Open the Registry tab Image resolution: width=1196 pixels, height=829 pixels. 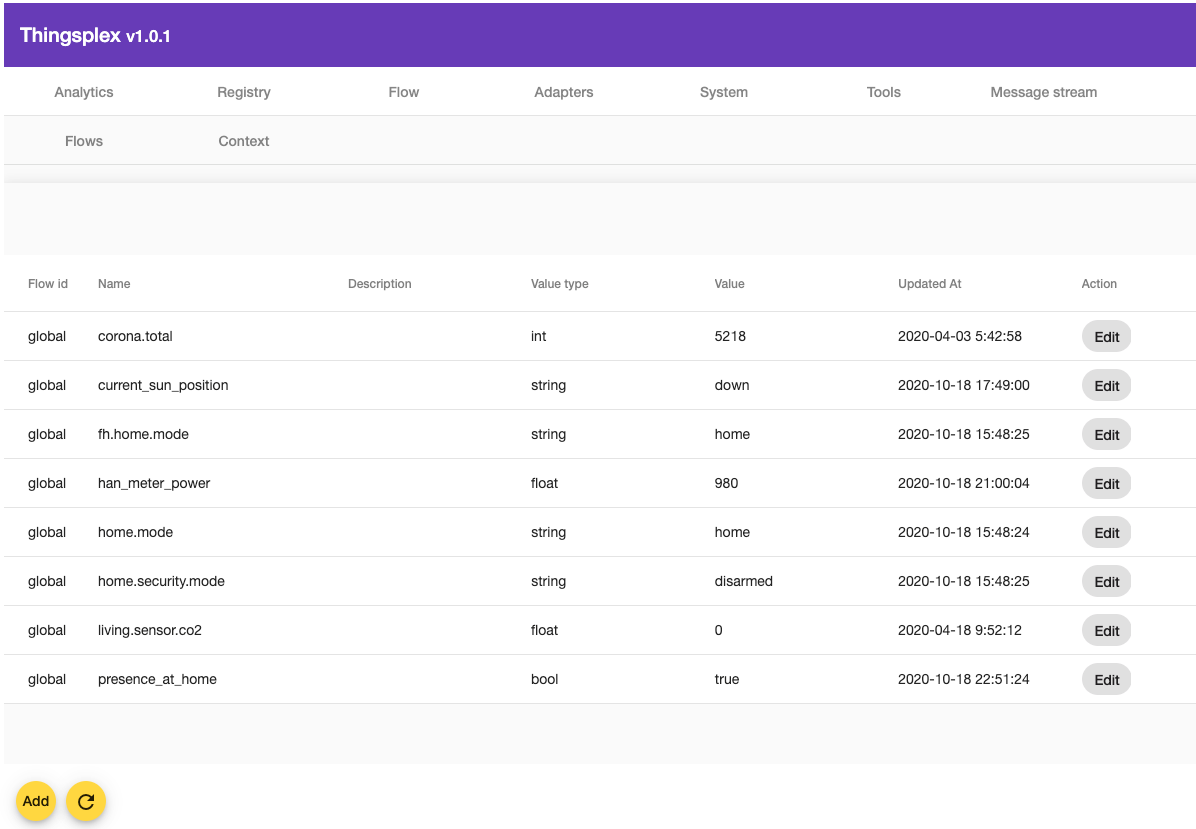click(x=244, y=92)
